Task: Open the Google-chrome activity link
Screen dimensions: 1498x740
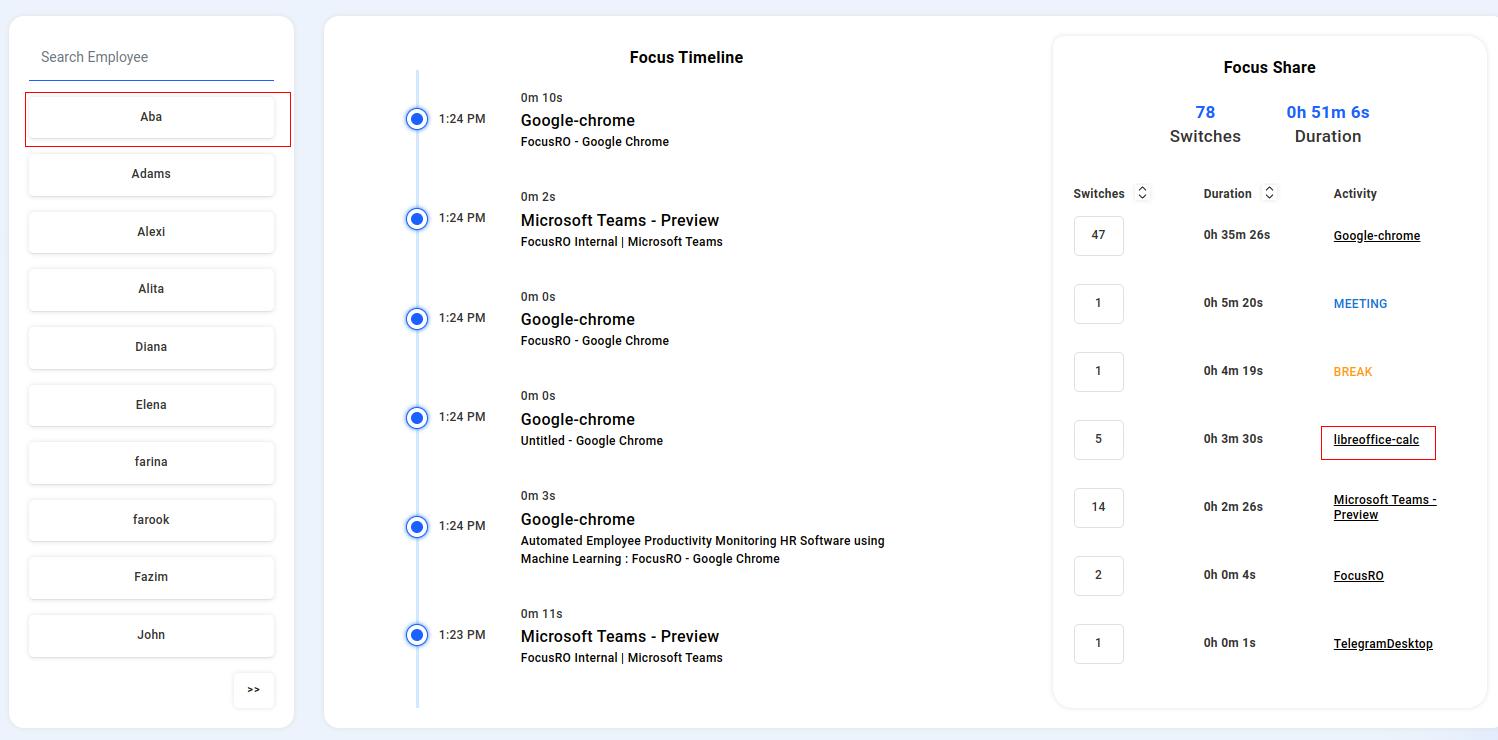Action: tap(1377, 235)
